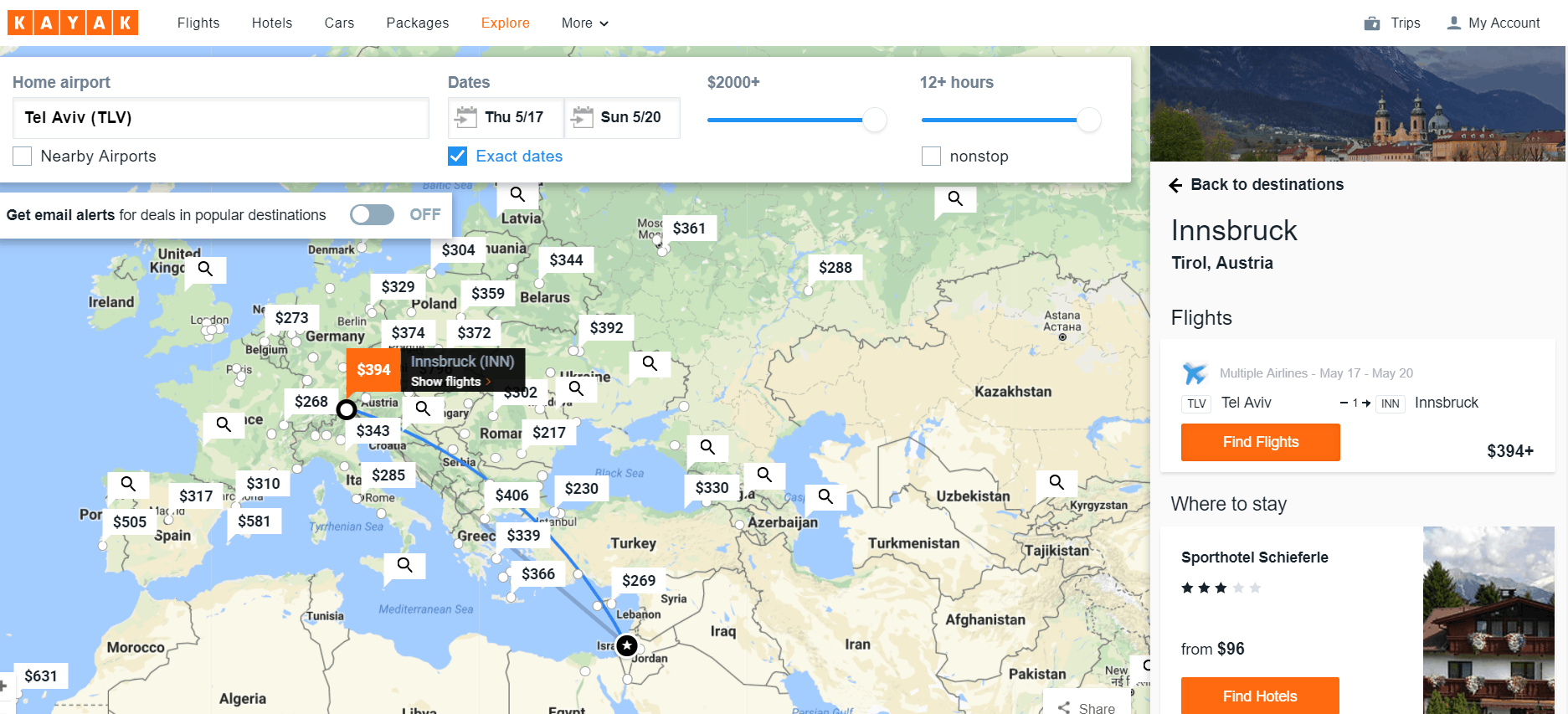1568x714 pixels.
Task: Open the Cars tab
Action: pyautogui.click(x=339, y=23)
